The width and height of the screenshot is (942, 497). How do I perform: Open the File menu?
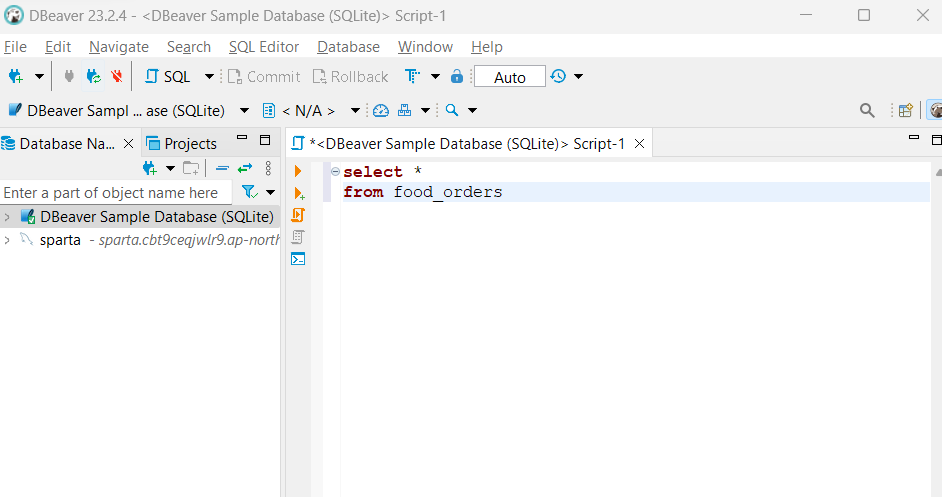pyautogui.click(x=15, y=47)
